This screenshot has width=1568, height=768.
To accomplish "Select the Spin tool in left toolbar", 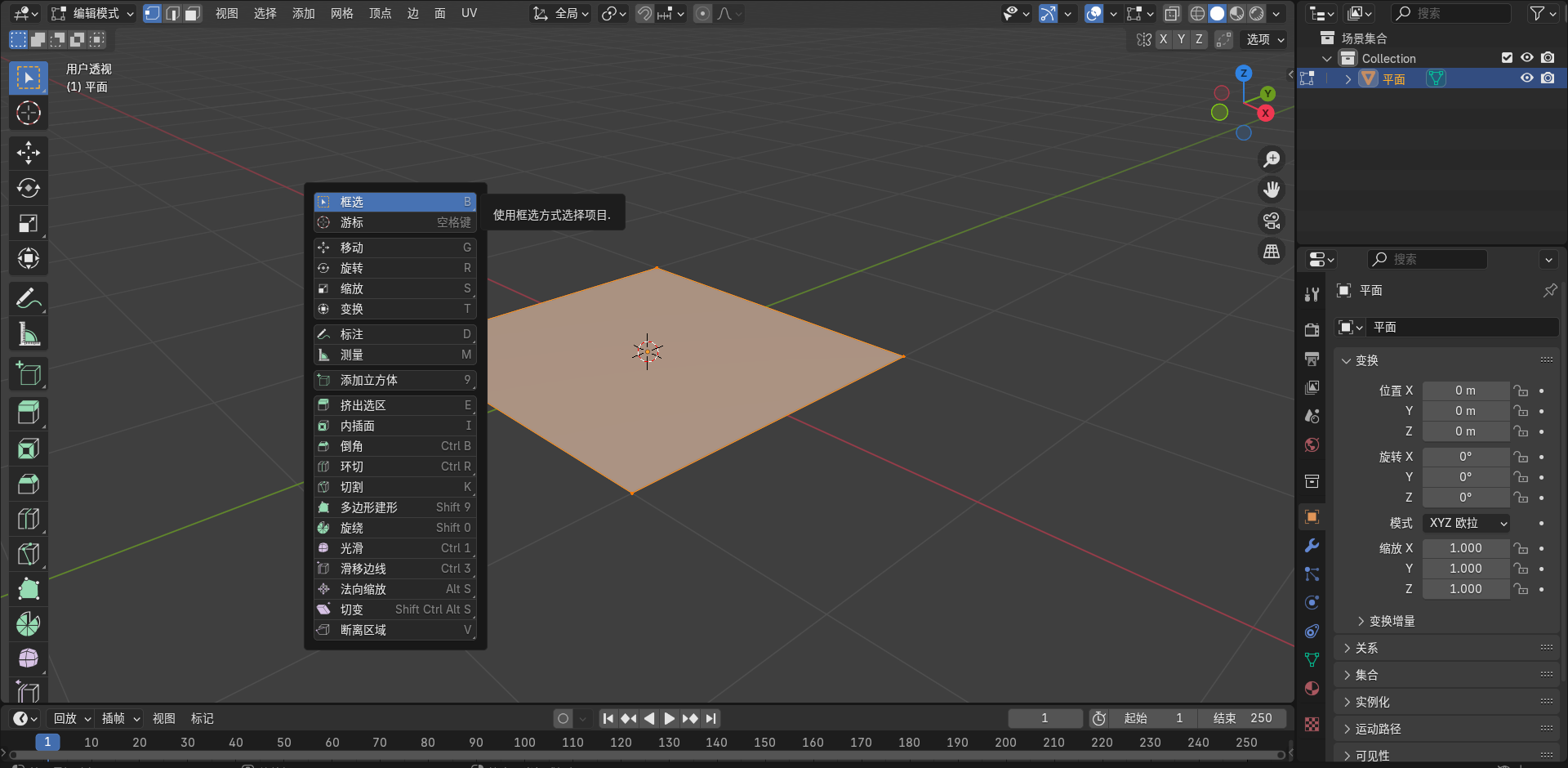I will 29,624.
